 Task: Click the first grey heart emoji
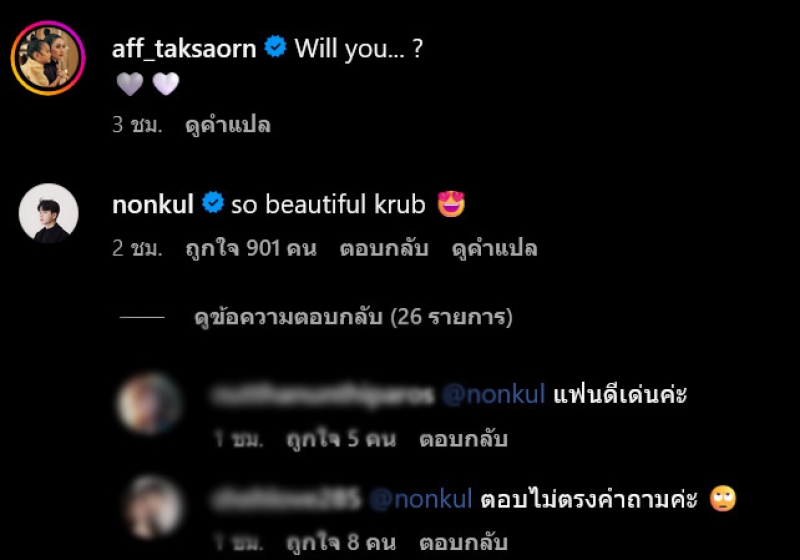coord(130,84)
